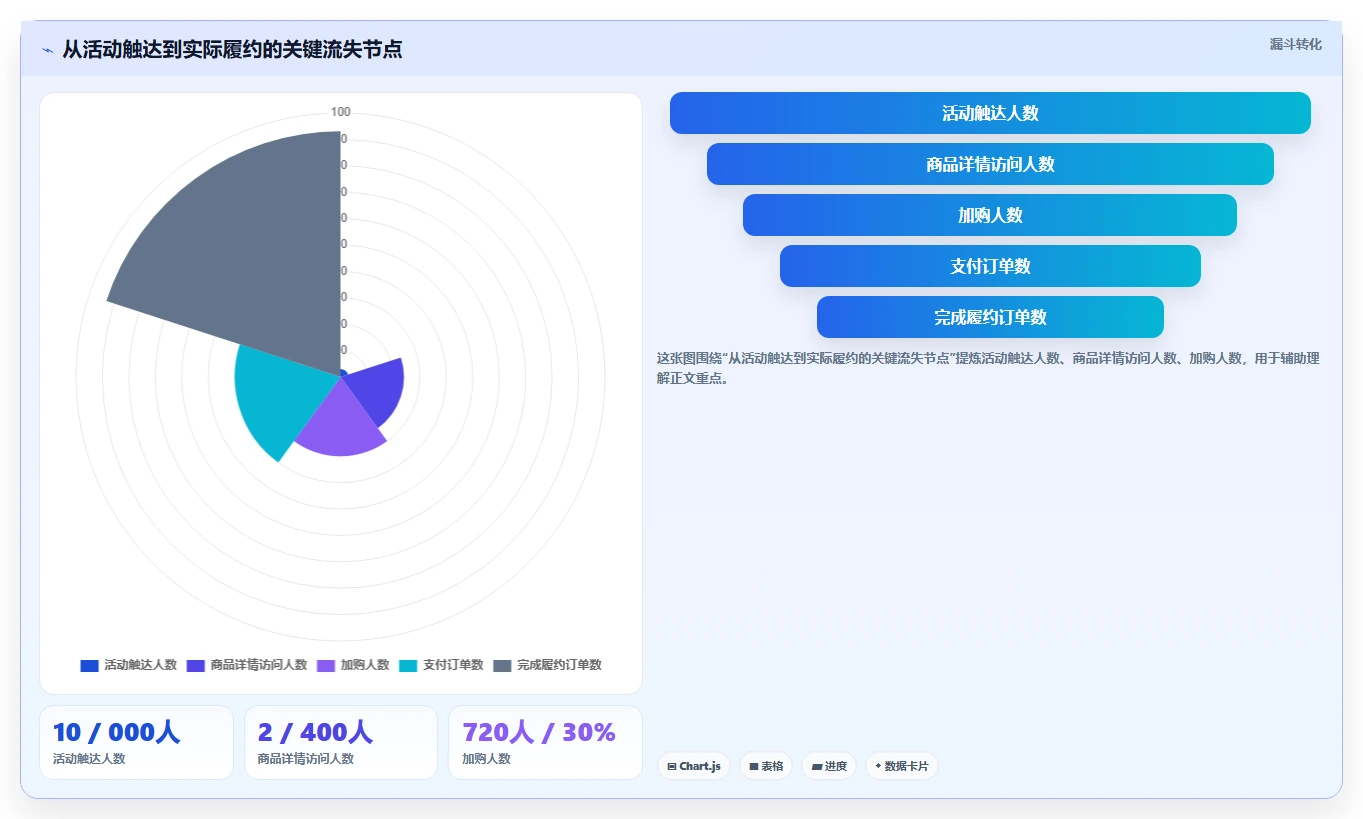Click the 漏斗转化 label in header
This screenshot has height=819, width=1363.
click(x=1296, y=44)
